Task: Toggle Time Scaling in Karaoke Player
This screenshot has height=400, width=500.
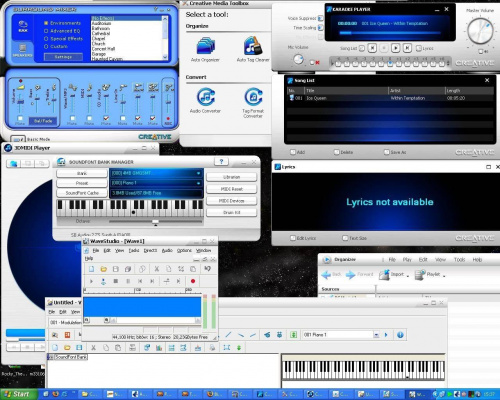Action: 320,28
